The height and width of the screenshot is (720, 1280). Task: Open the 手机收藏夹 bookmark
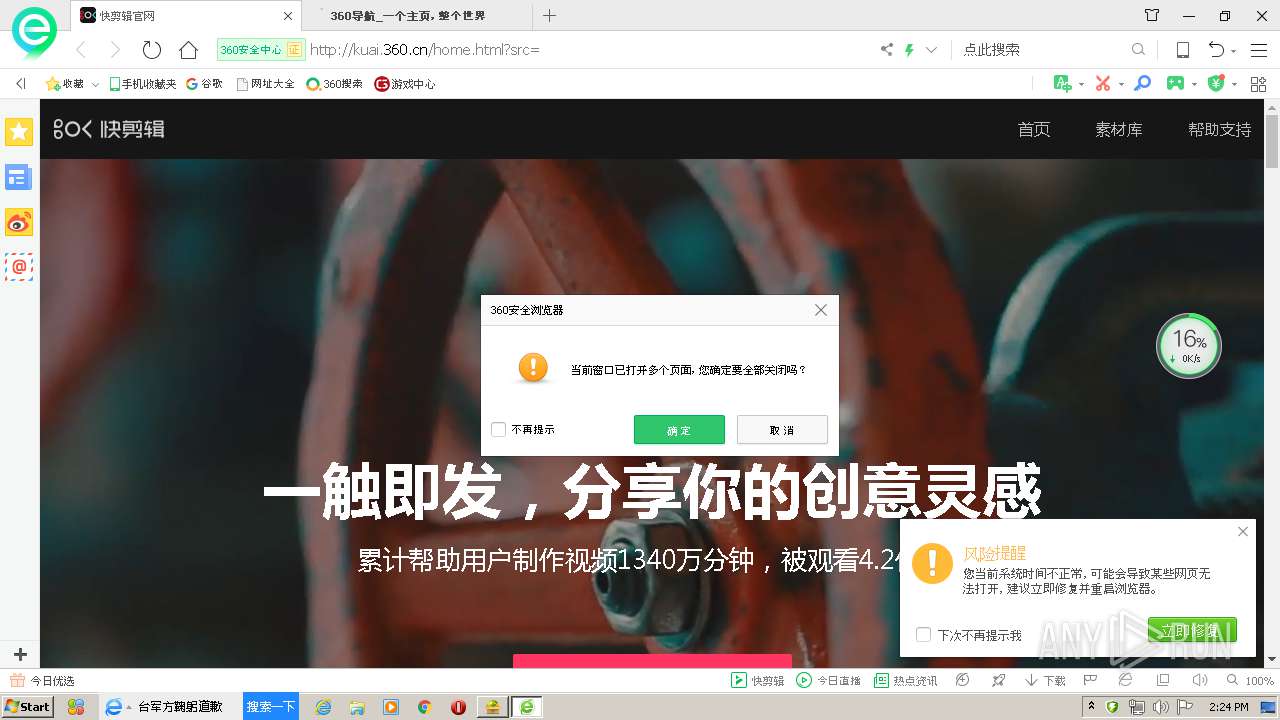coord(143,84)
